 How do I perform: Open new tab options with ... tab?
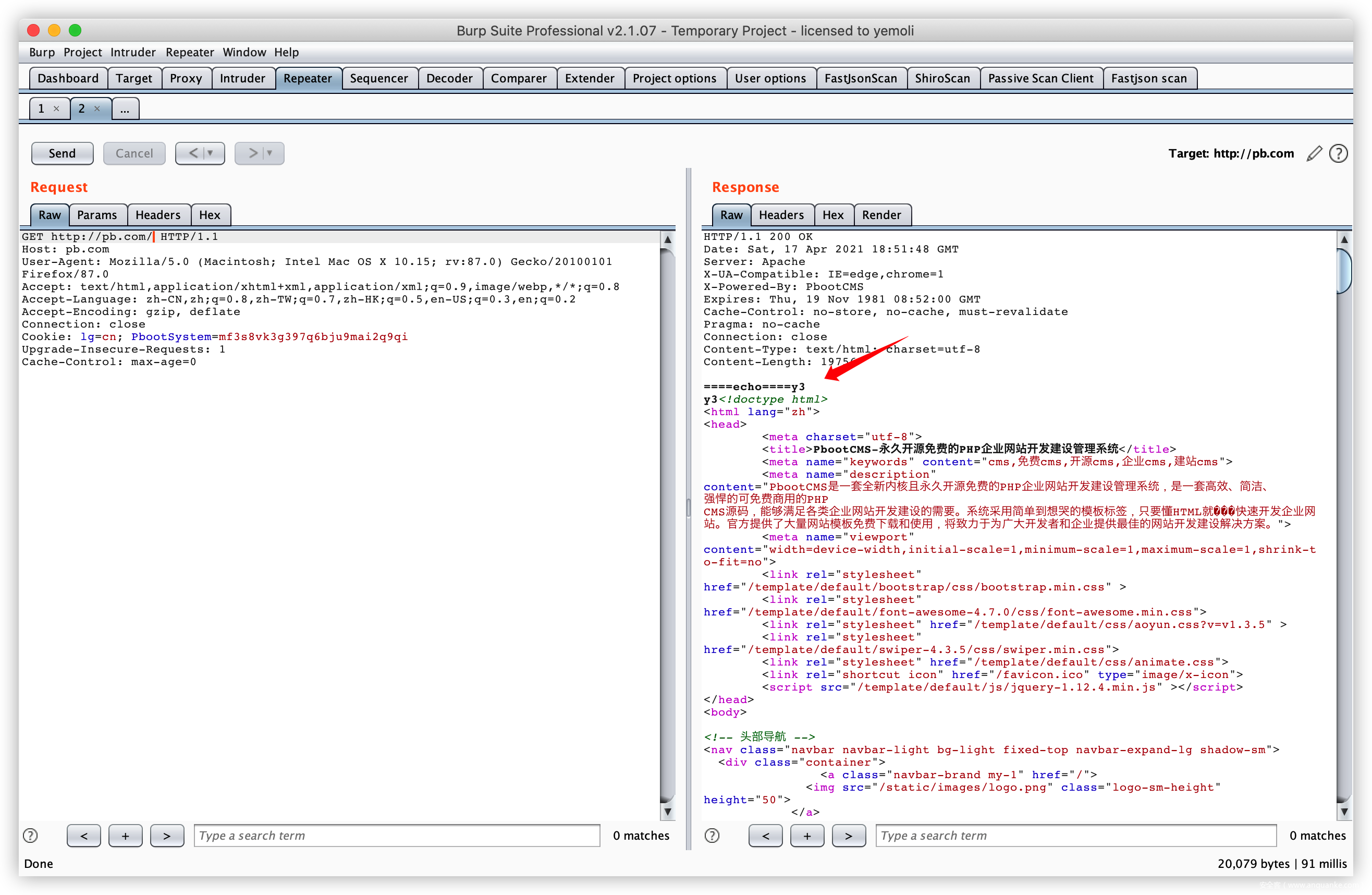click(x=125, y=108)
